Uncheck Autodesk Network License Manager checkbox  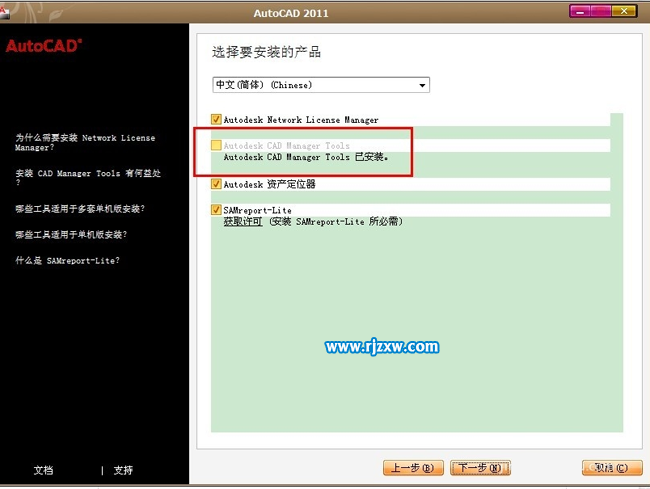216,120
